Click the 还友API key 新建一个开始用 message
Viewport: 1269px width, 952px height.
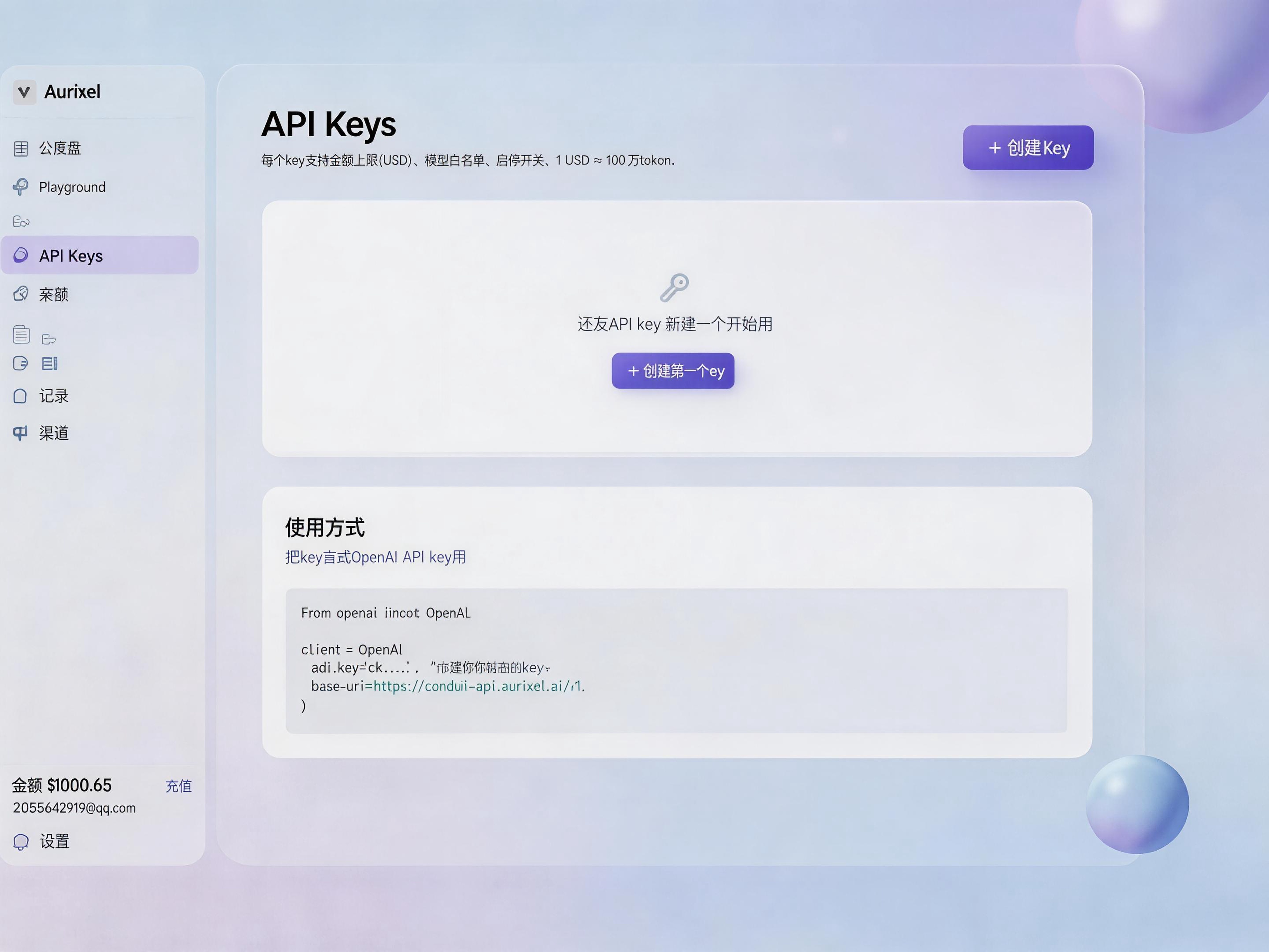[675, 324]
